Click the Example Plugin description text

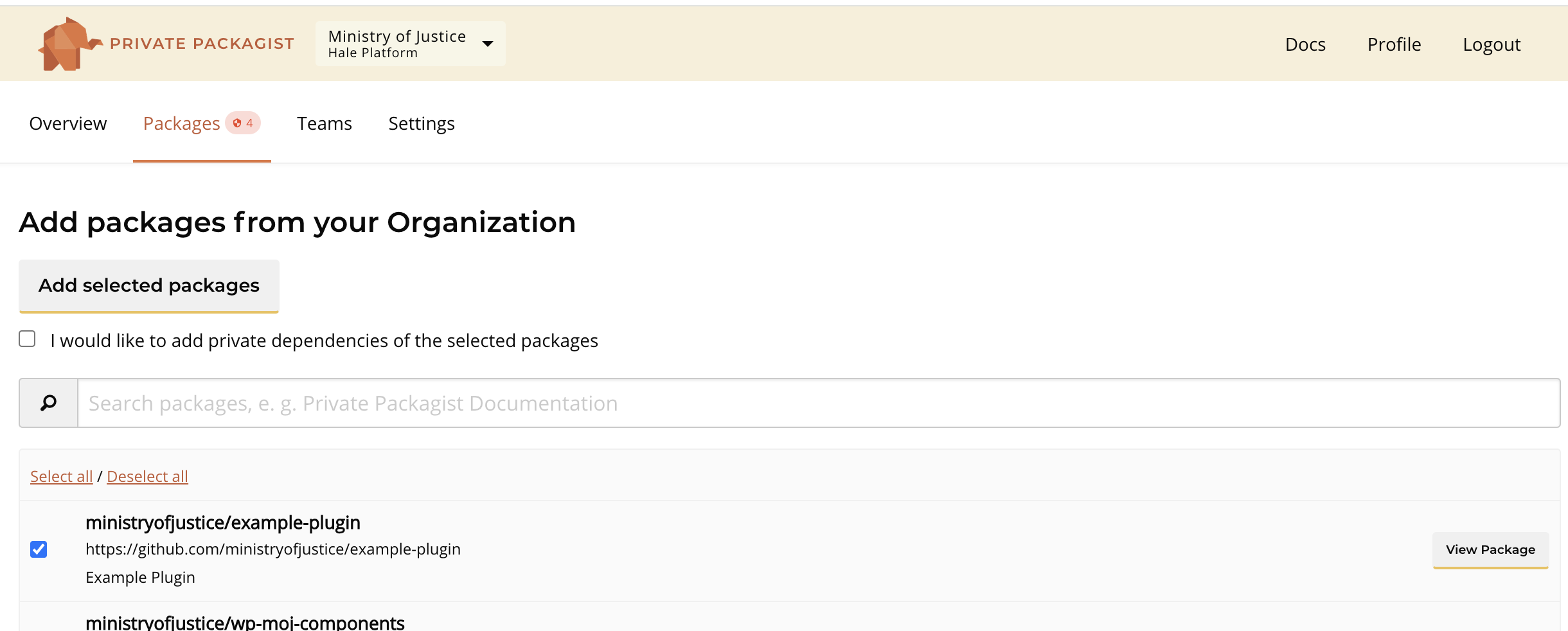(140, 577)
